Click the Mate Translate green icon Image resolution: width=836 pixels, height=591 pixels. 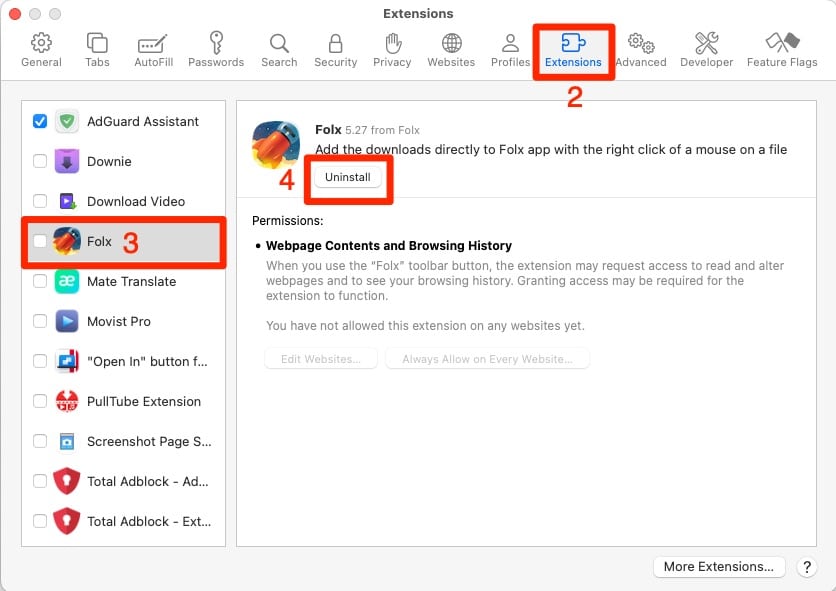pos(67,281)
